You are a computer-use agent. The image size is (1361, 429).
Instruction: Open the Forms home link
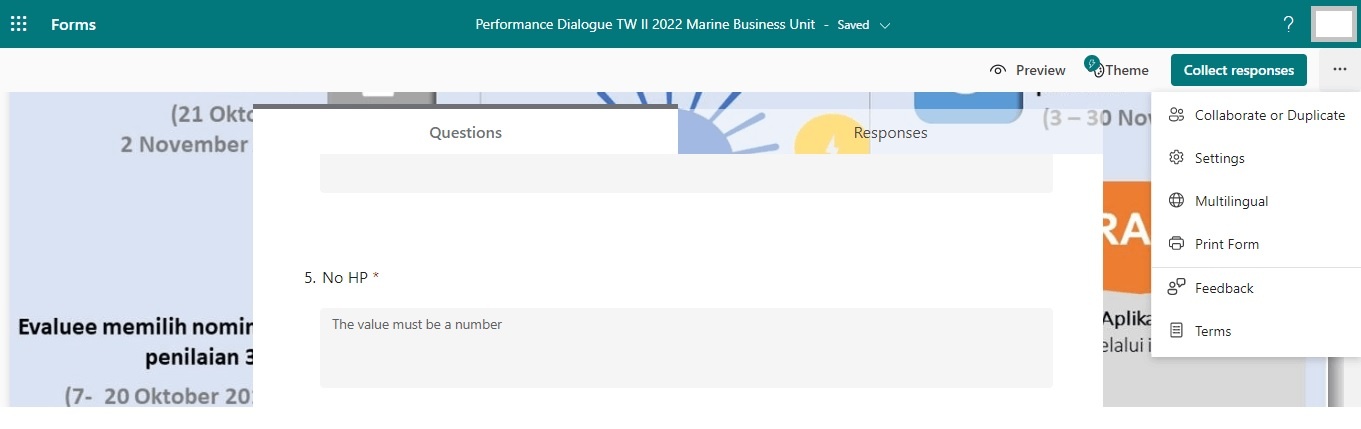(x=73, y=24)
